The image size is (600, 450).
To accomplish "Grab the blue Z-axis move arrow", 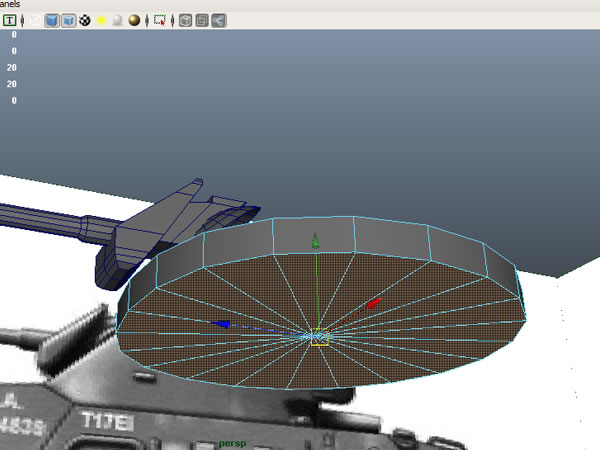I will coord(221,324).
